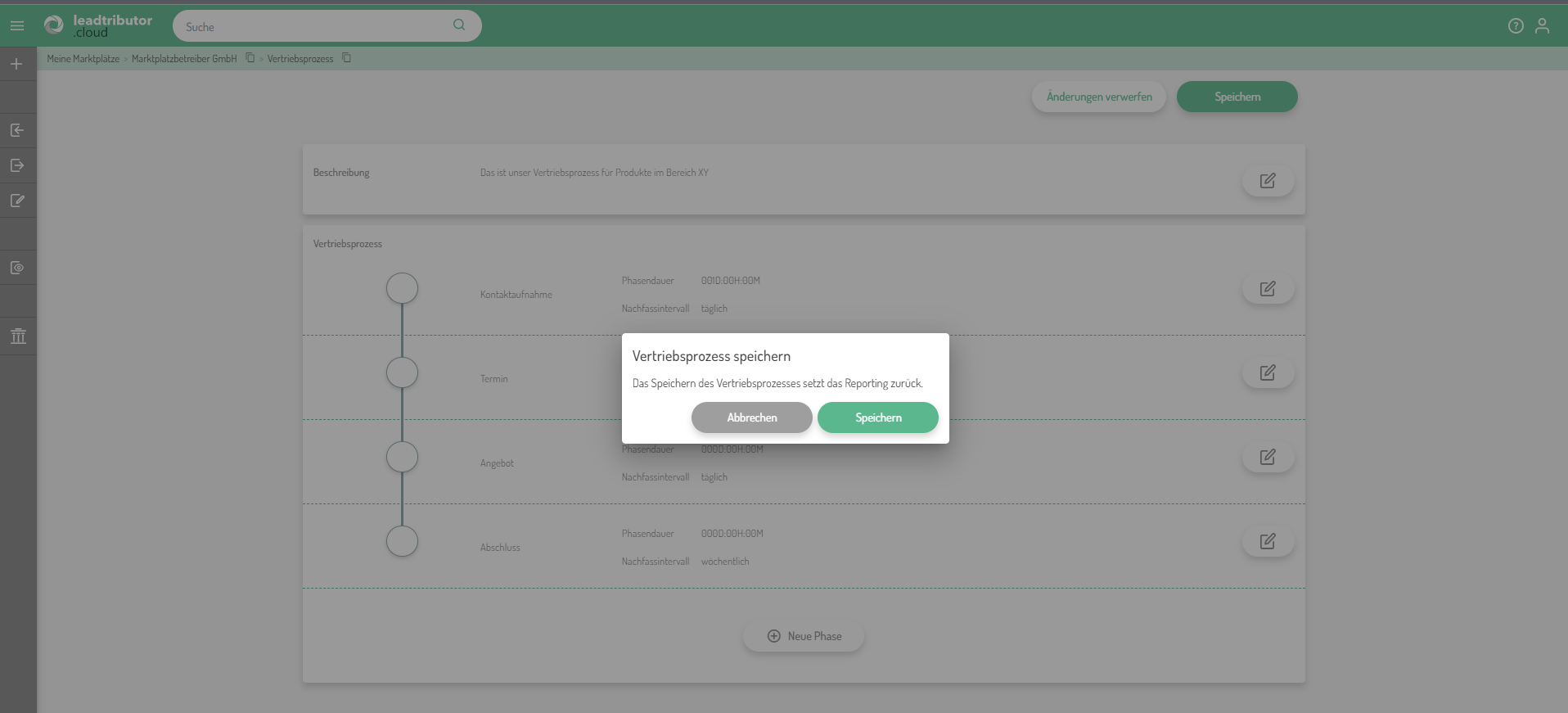The width and height of the screenshot is (1568, 713).
Task: Copy icon next to Marktplatzbetreiber GmbH breadcrumb
Action: point(250,58)
